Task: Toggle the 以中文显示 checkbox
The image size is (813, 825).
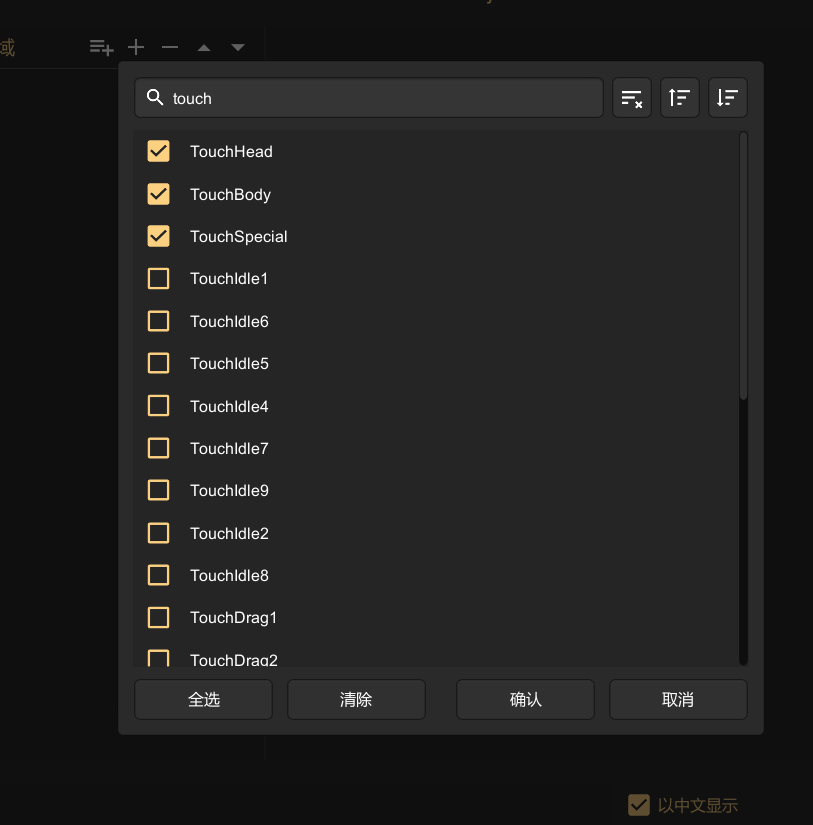Action: coord(639,805)
